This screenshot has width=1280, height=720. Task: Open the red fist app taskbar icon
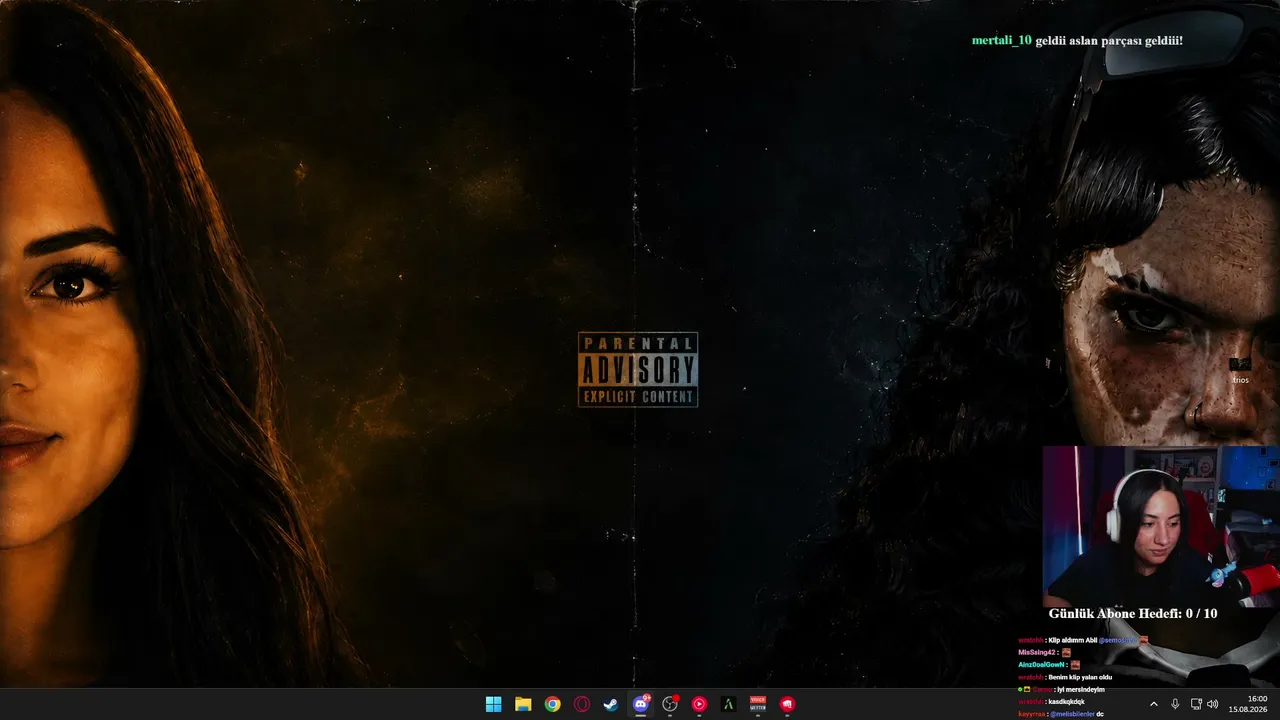click(787, 704)
